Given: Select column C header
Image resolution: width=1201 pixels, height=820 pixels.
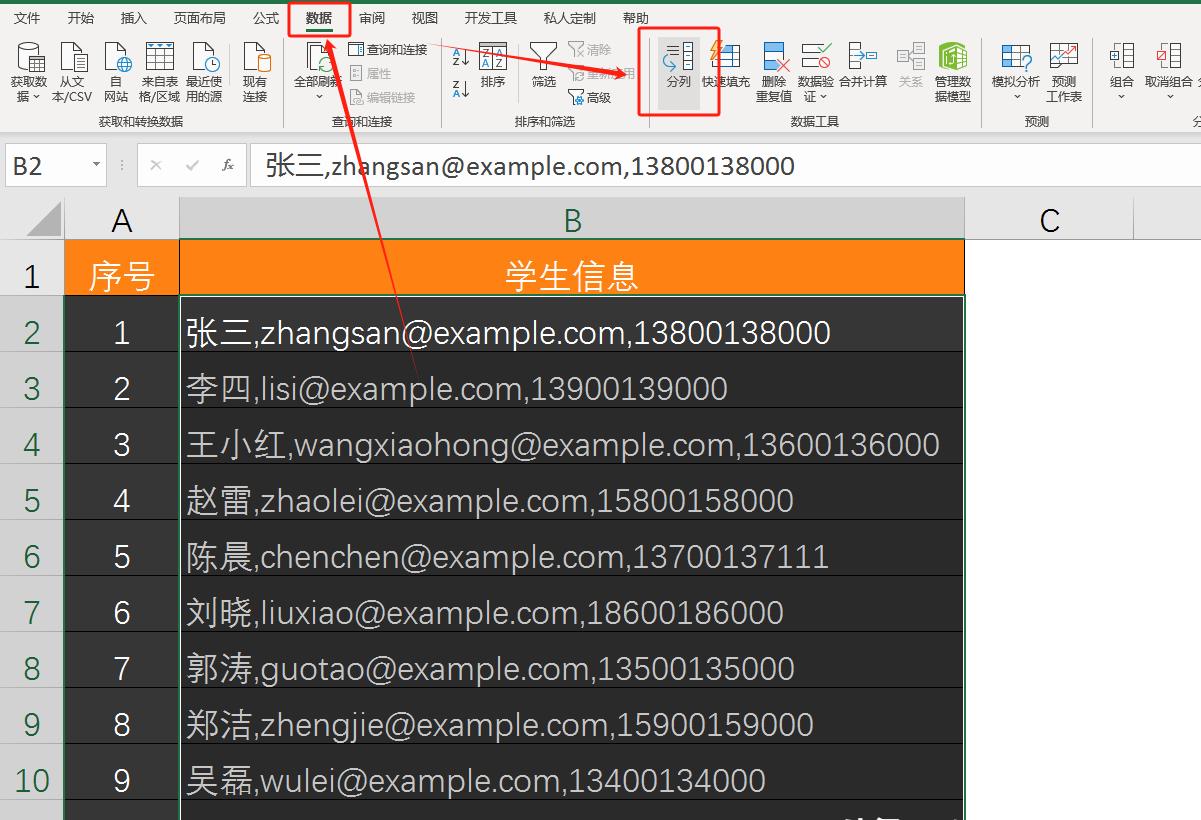Looking at the screenshot, I should 1049,219.
